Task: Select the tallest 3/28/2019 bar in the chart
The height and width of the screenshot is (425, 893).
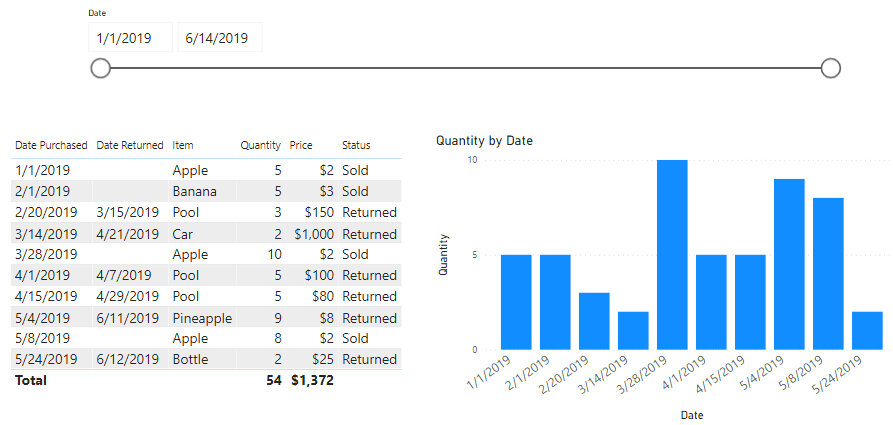Action: pyautogui.click(x=672, y=255)
